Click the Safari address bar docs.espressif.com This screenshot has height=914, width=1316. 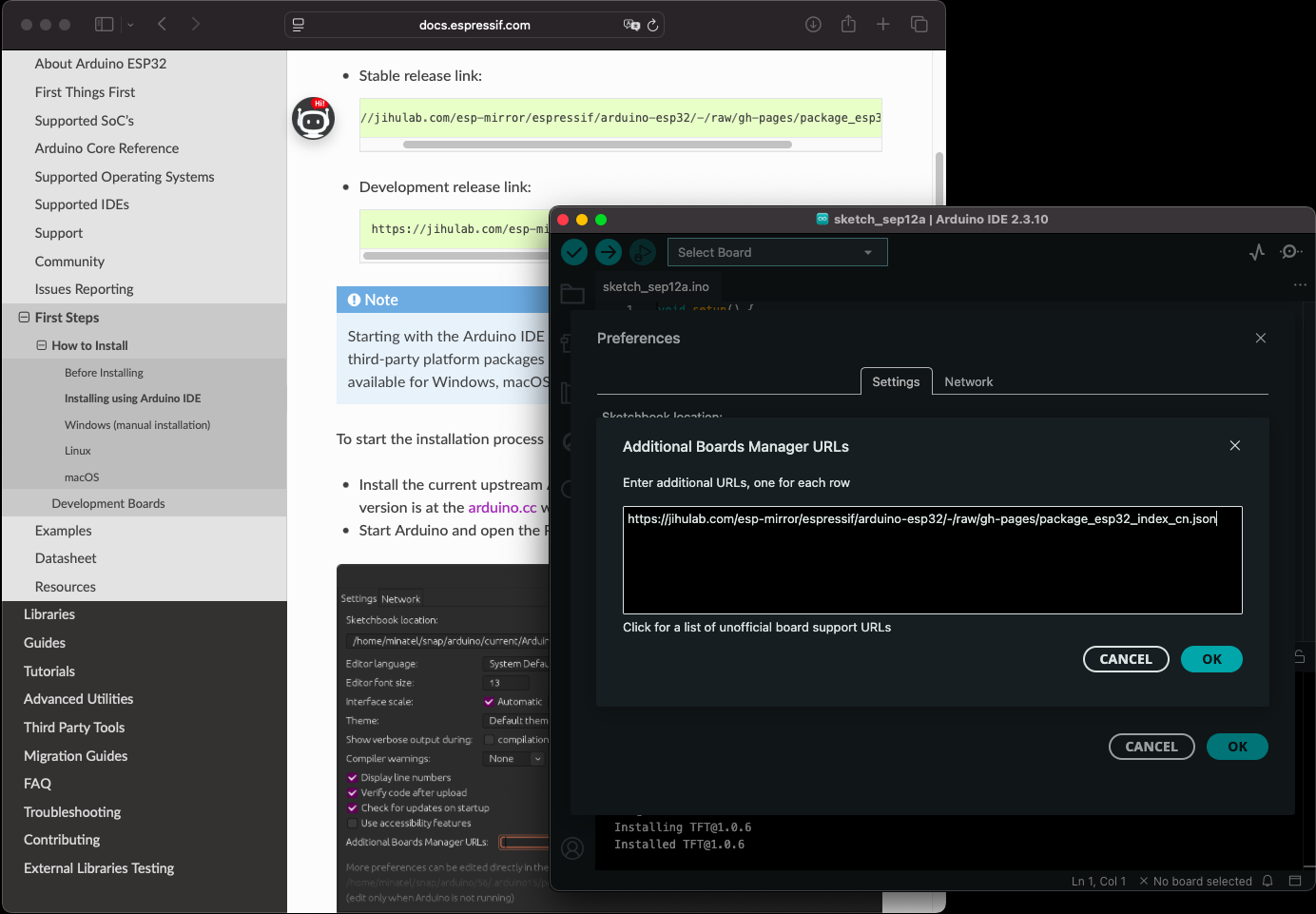474,25
